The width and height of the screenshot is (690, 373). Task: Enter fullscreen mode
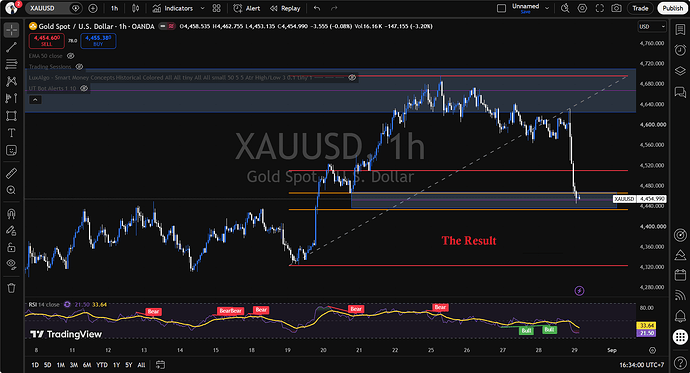pos(599,8)
